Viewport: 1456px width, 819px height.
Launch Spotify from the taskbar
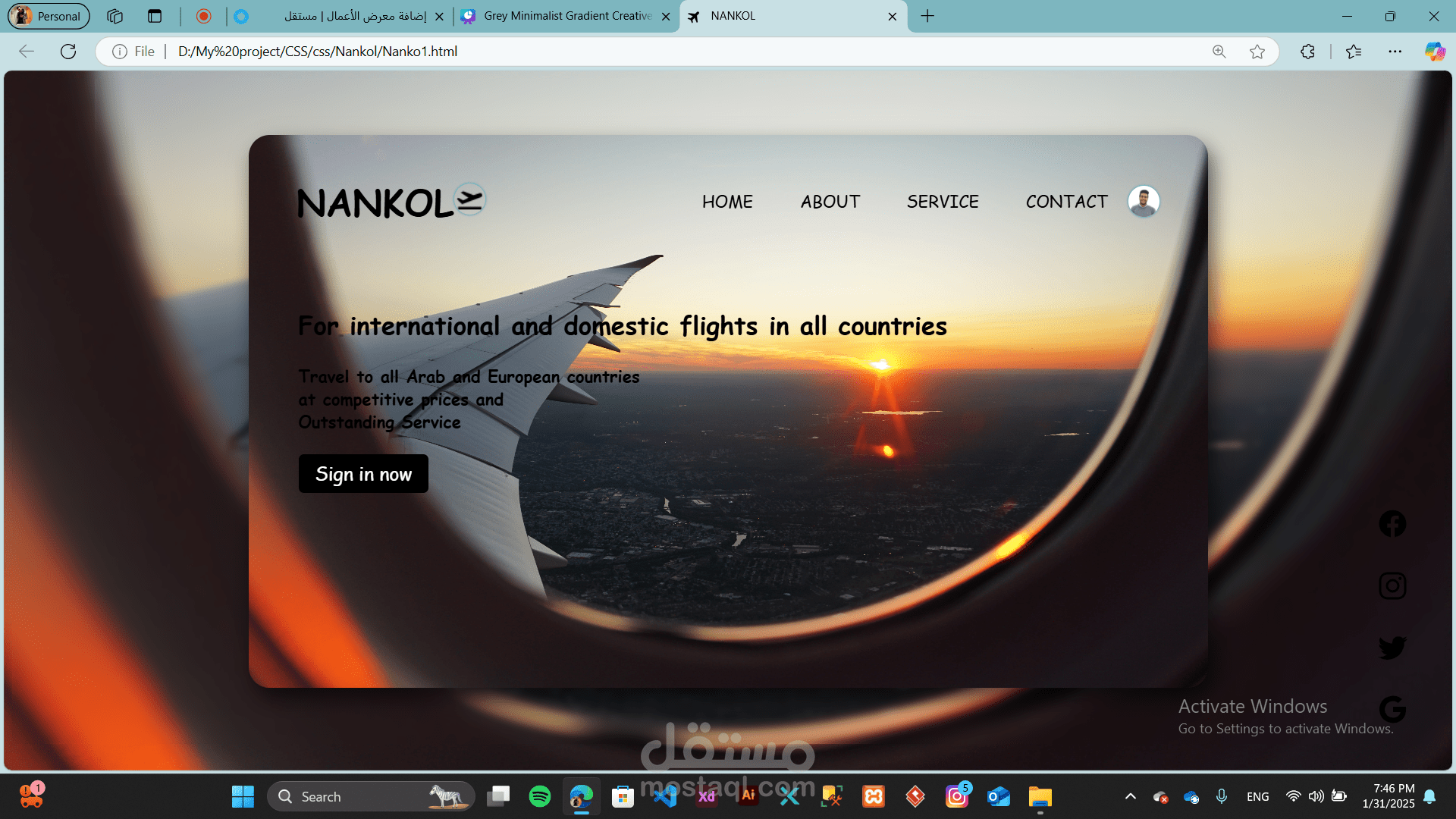point(540,796)
